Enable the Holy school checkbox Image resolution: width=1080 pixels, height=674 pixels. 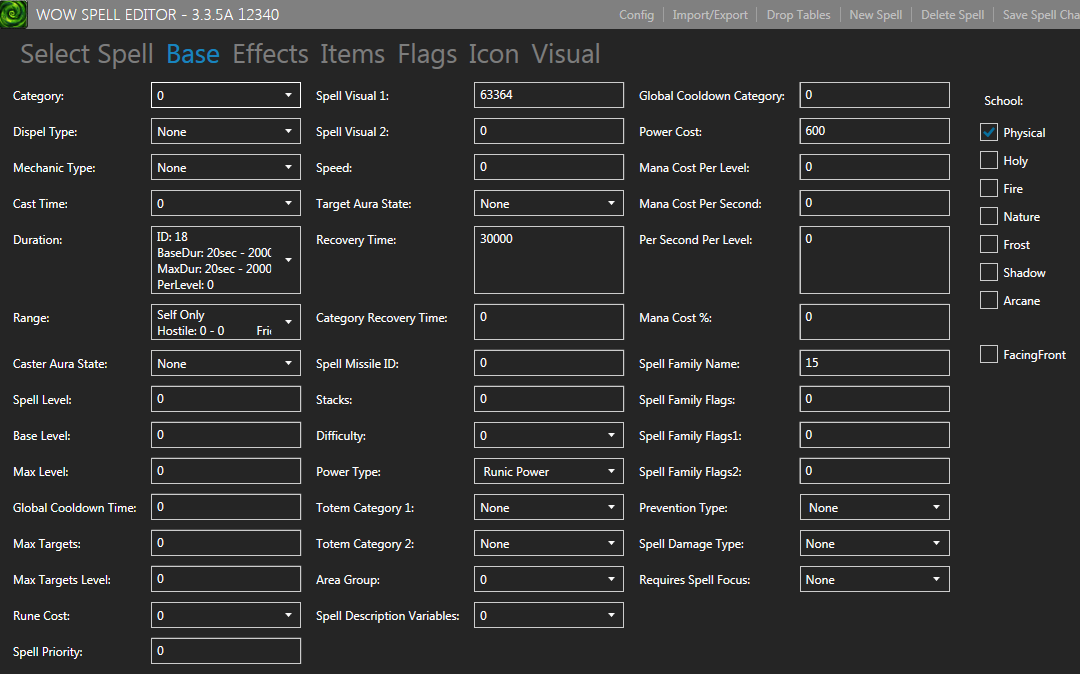[989, 160]
